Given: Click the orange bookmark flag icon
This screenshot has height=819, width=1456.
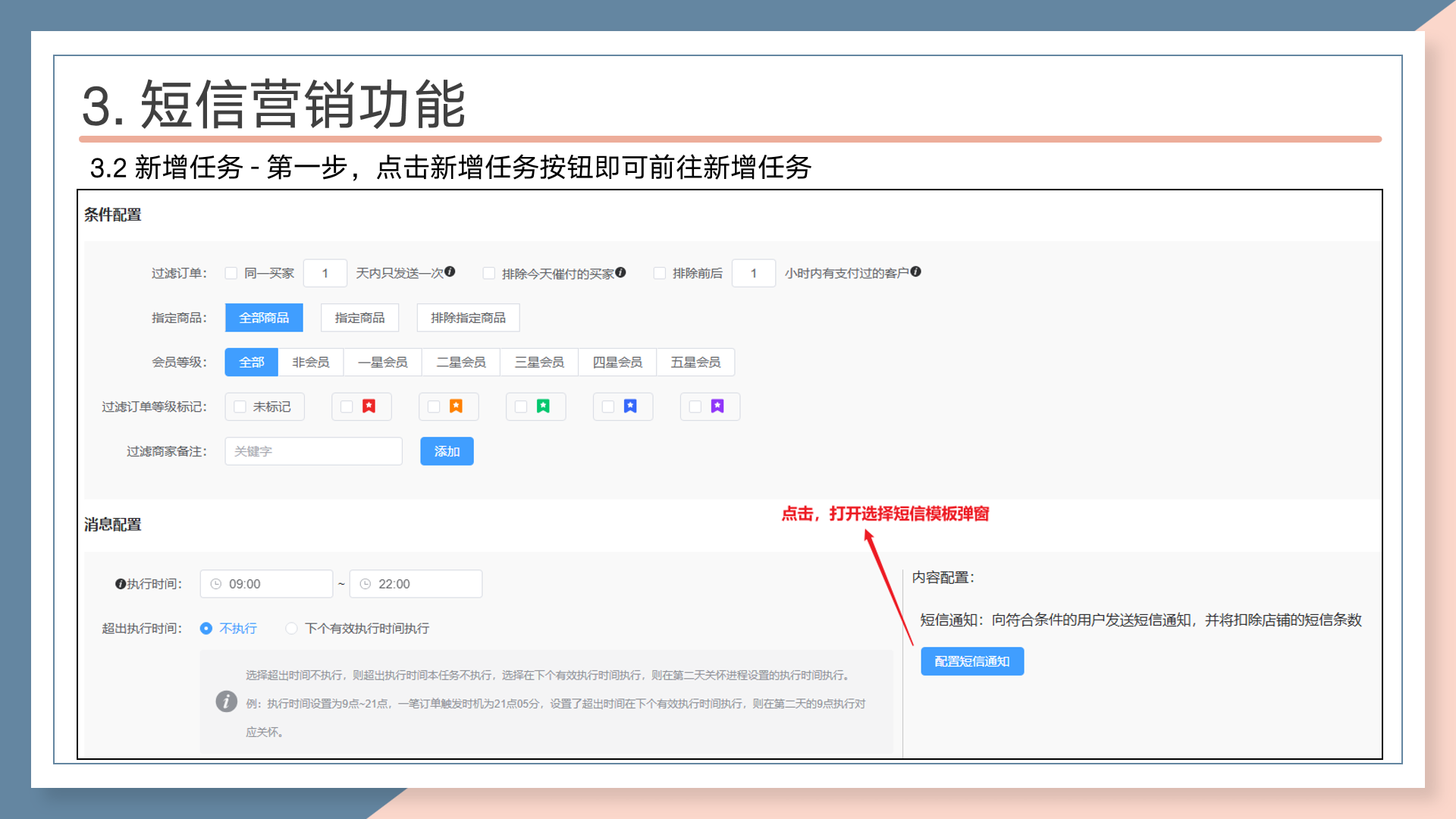Looking at the screenshot, I should pos(456,406).
